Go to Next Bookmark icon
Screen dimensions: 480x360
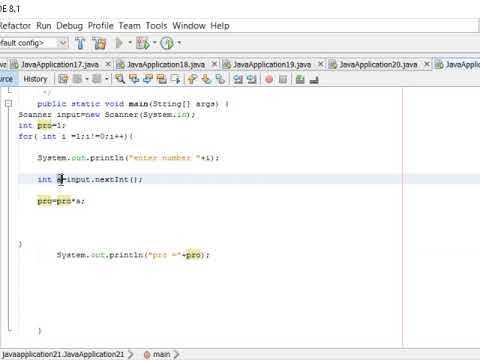pyautogui.click(x=206, y=79)
